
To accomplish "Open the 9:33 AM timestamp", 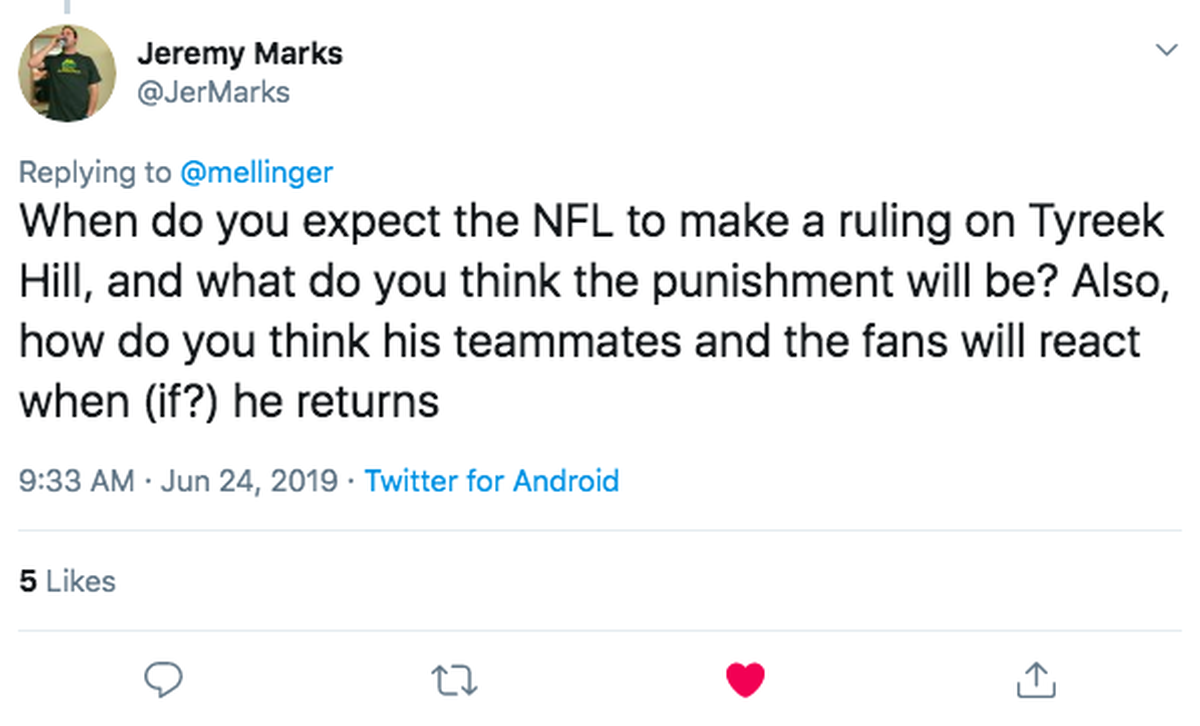I will tap(77, 481).
